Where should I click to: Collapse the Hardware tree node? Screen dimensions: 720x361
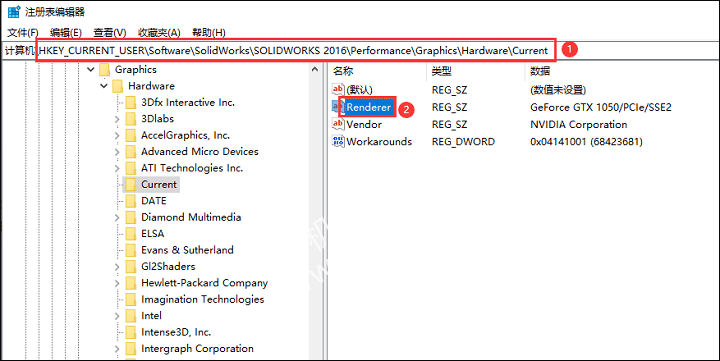click(x=104, y=86)
